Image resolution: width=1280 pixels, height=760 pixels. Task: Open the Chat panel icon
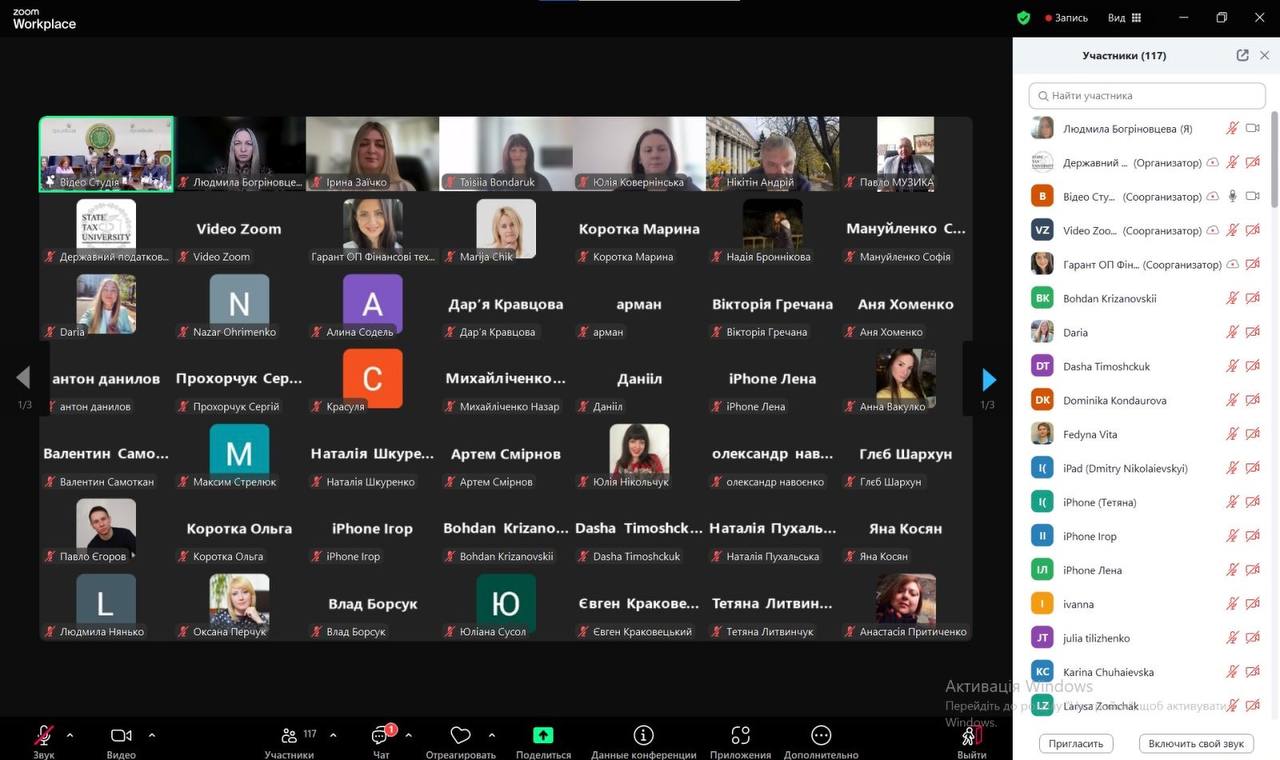pos(380,736)
